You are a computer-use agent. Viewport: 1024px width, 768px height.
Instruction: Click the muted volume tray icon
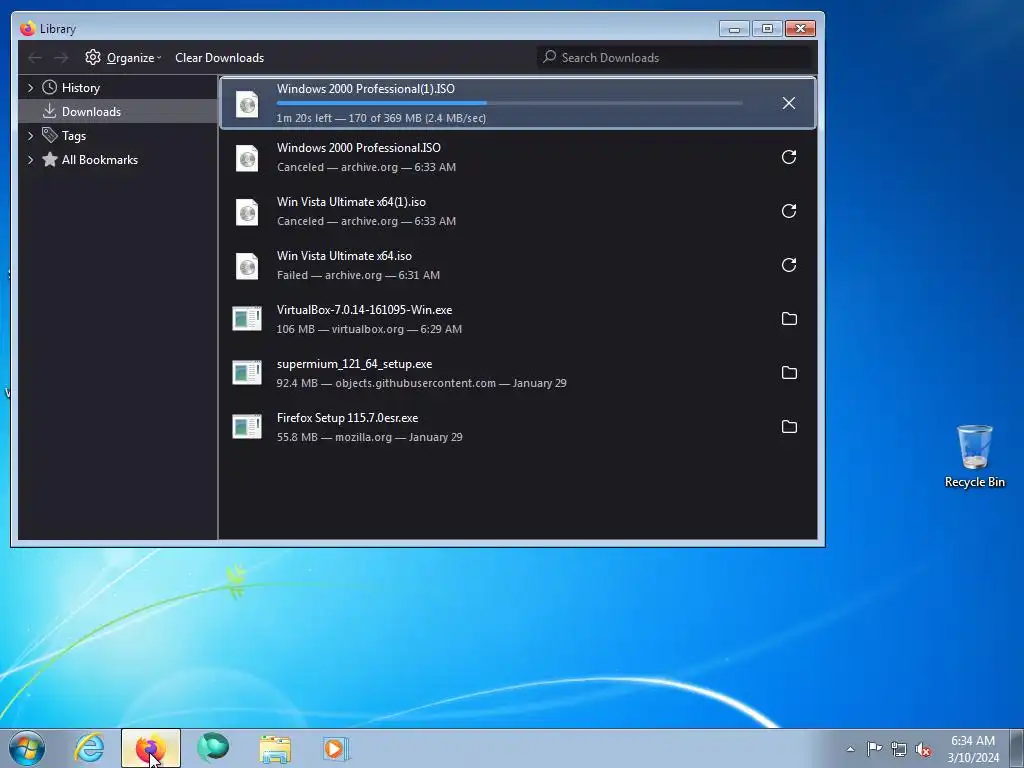[923, 749]
